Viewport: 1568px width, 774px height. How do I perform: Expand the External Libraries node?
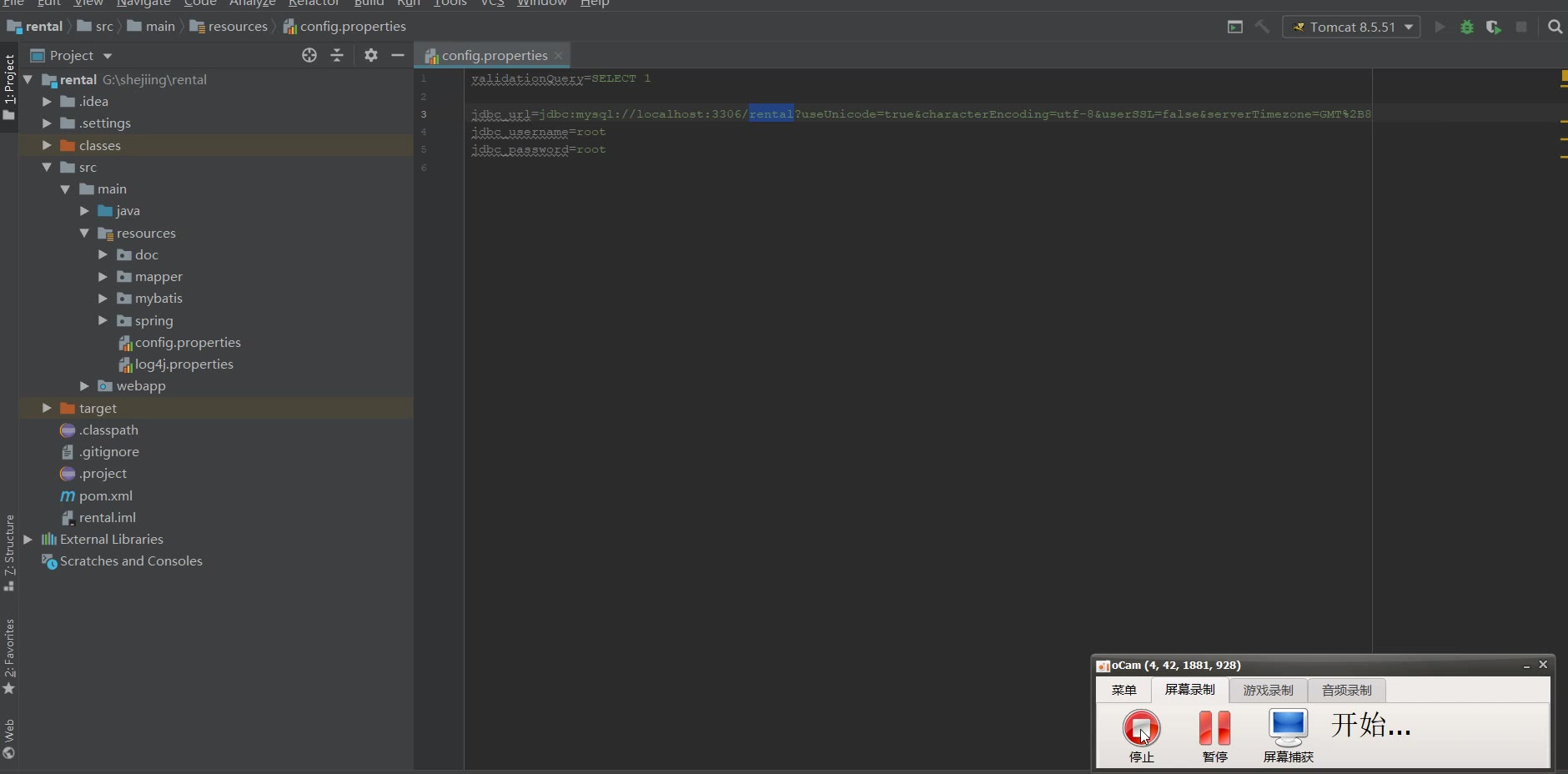tap(28, 540)
